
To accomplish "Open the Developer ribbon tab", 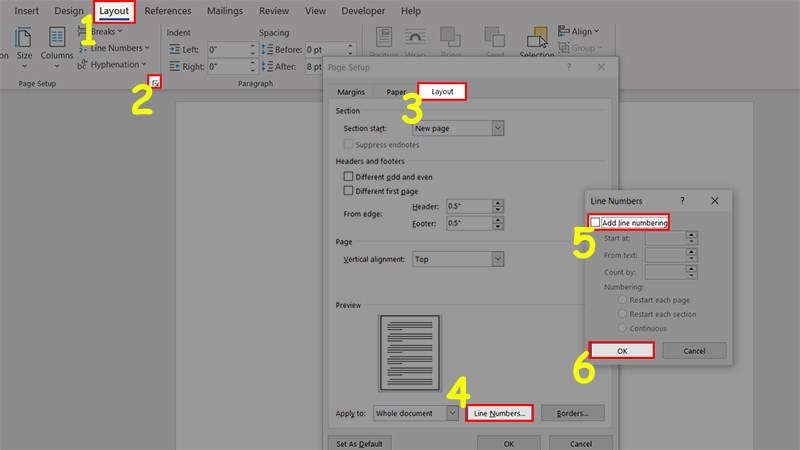I will pos(363,11).
